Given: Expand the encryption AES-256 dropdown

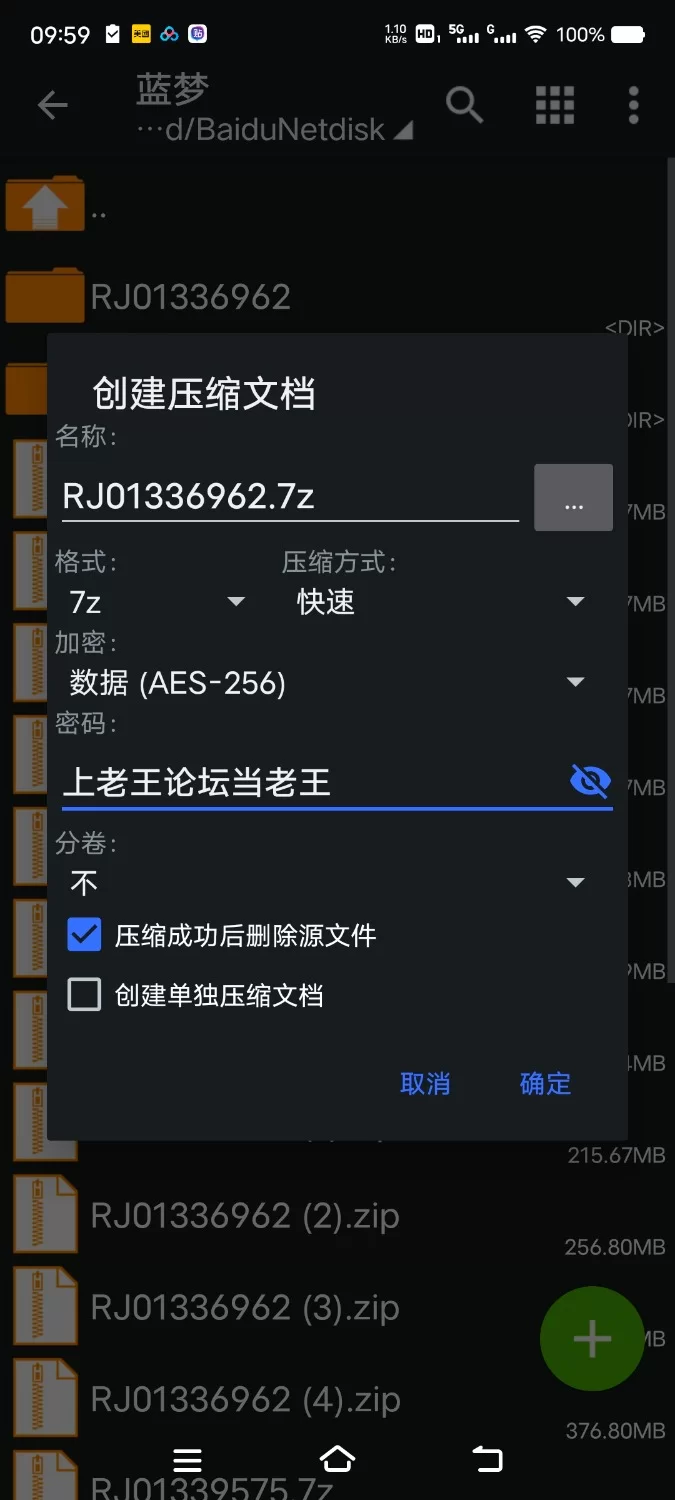Looking at the screenshot, I should 325,682.
